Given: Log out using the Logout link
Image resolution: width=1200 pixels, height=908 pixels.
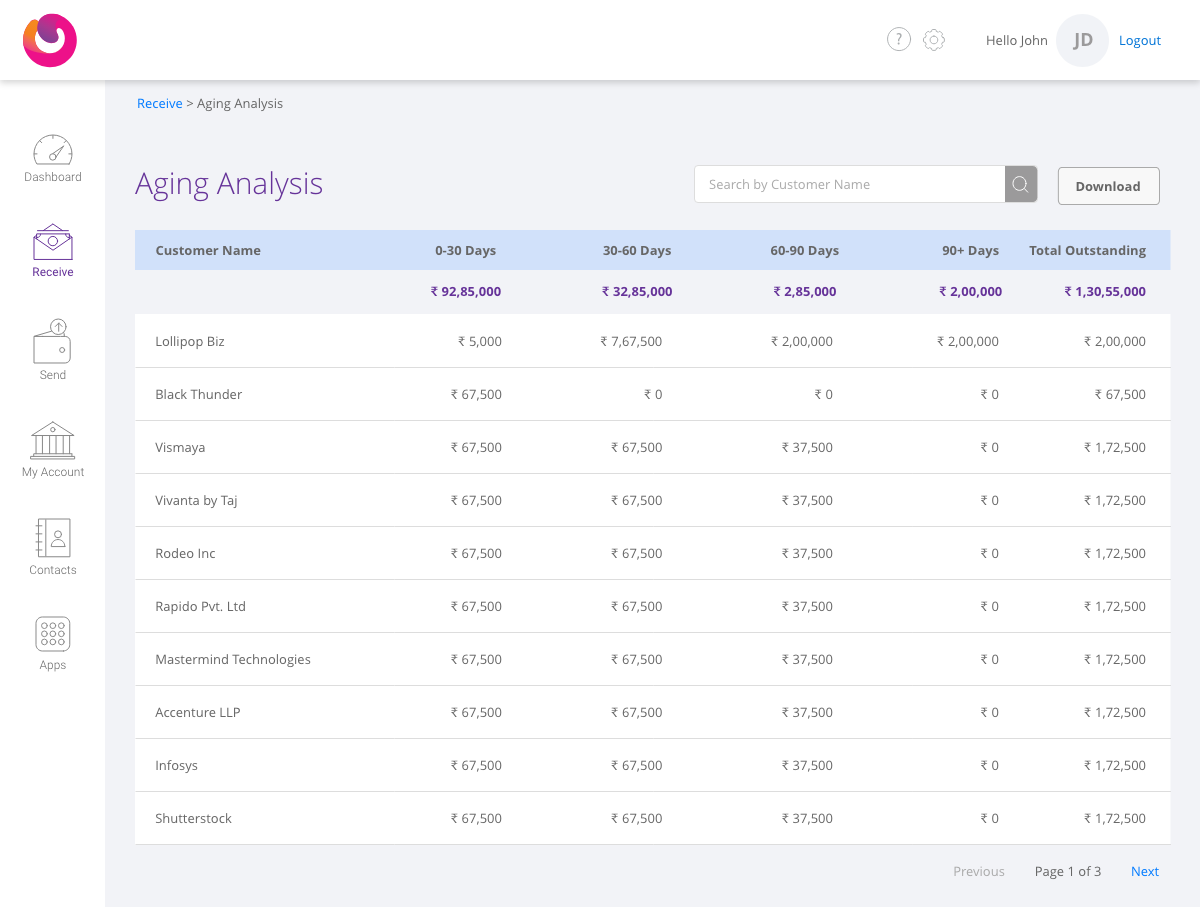Looking at the screenshot, I should (1140, 41).
